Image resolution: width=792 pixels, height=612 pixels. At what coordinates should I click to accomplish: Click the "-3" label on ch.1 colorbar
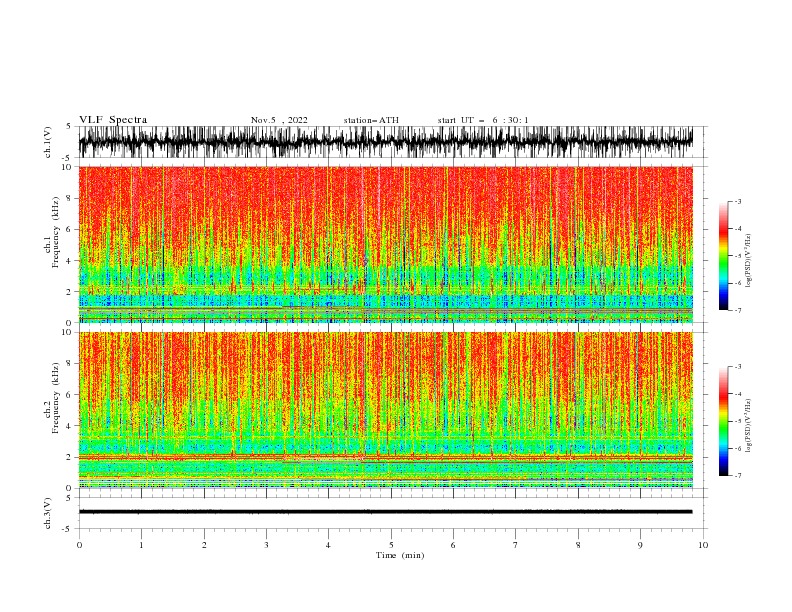pos(738,201)
